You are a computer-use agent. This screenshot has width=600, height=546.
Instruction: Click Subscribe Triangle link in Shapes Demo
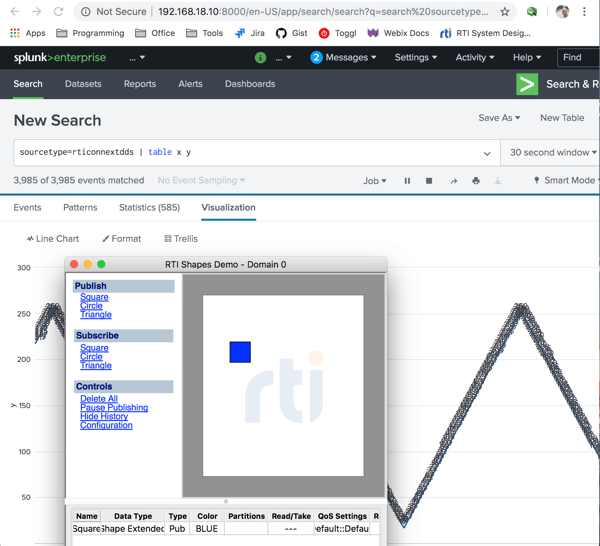(x=96, y=365)
